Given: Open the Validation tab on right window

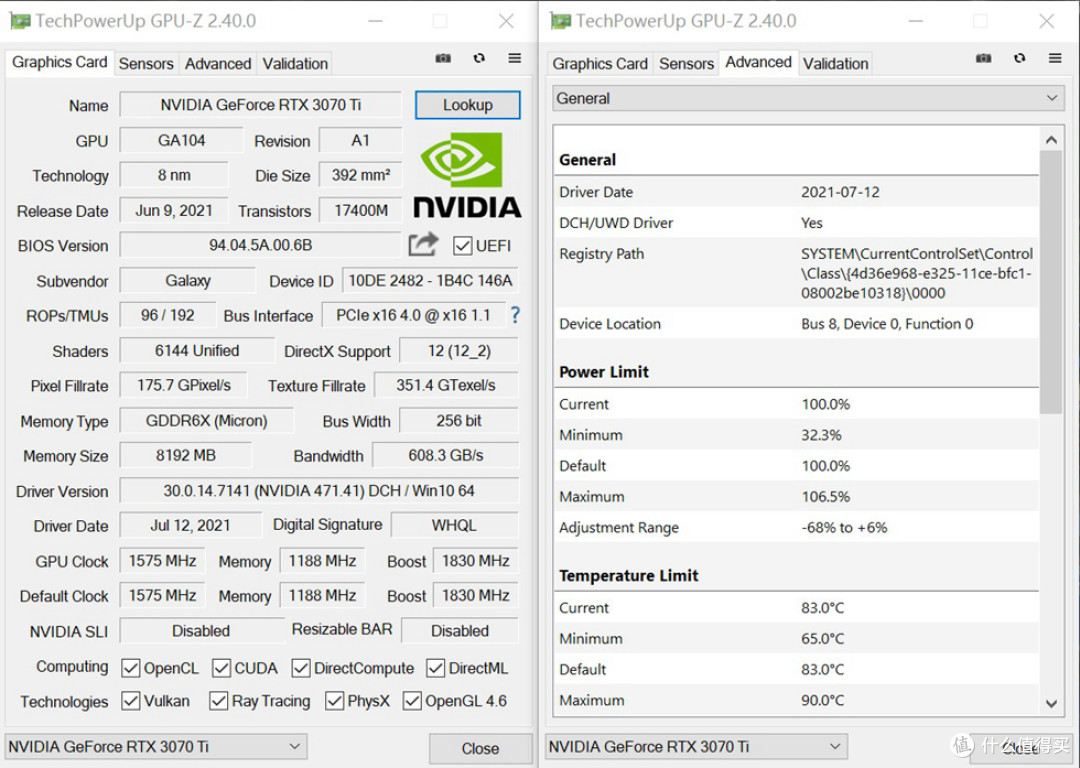Looking at the screenshot, I should (x=836, y=63).
